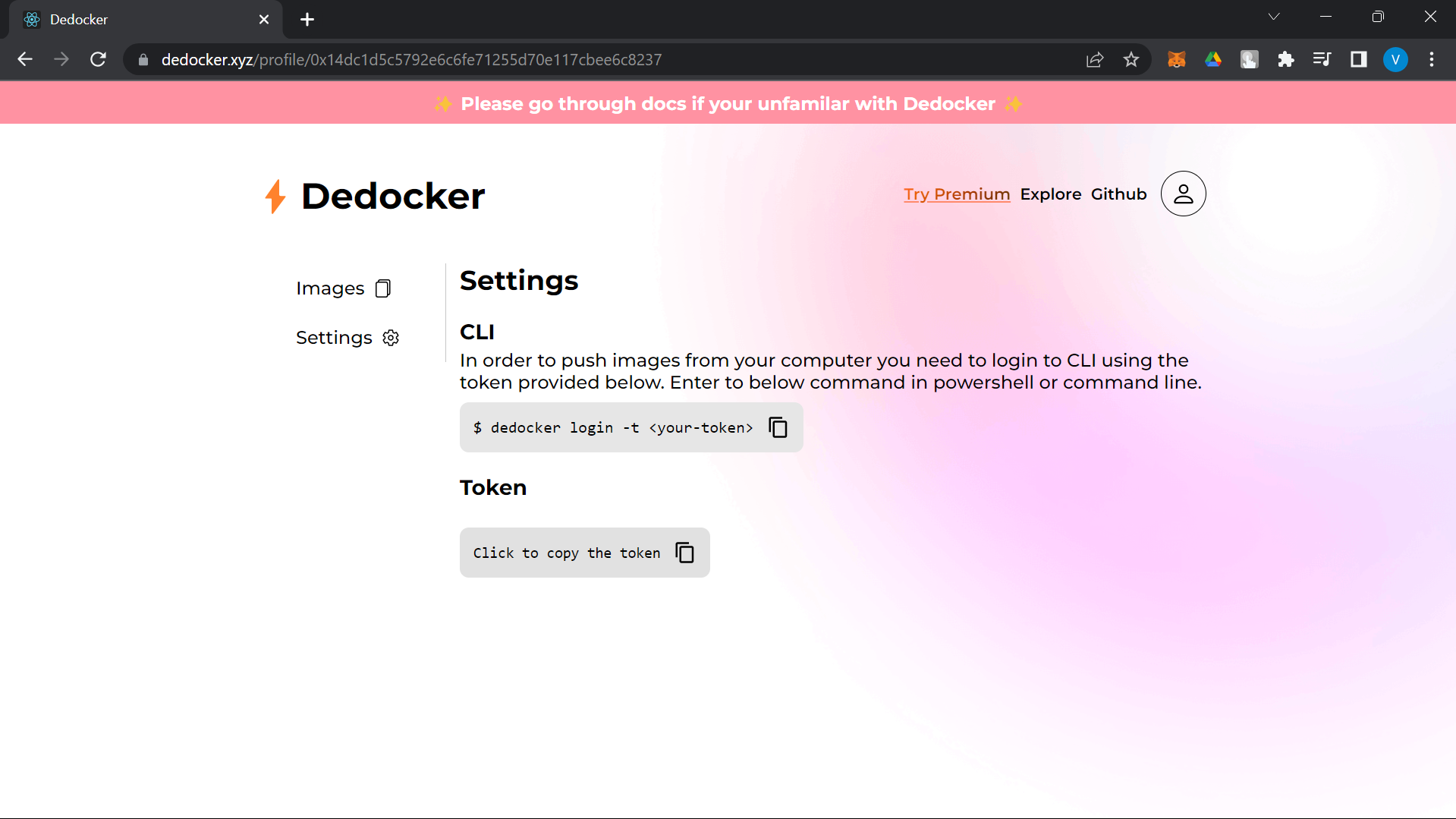1456x819 pixels.
Task: Open the Extensions puzzle menu
Action: [x=1286, y=59]
